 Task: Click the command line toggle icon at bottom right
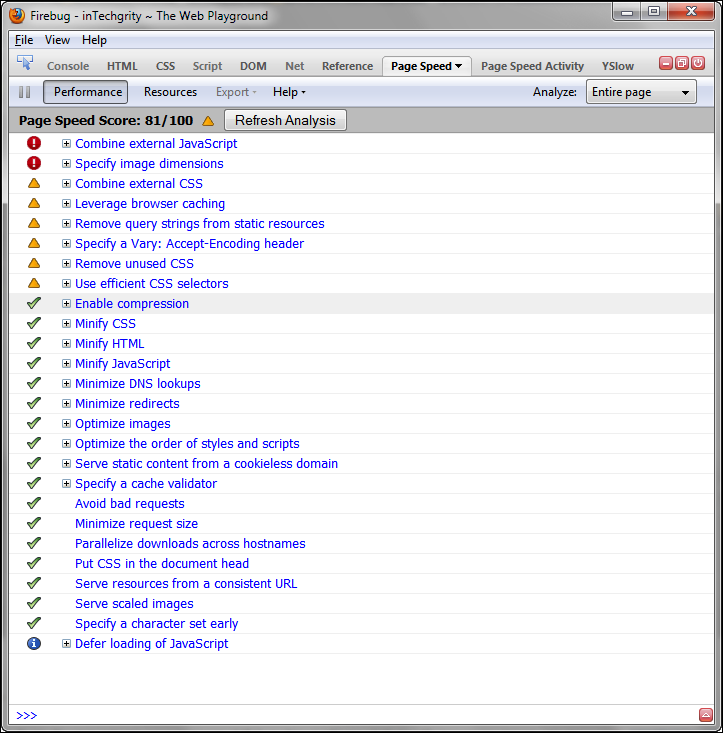[706, 715]
